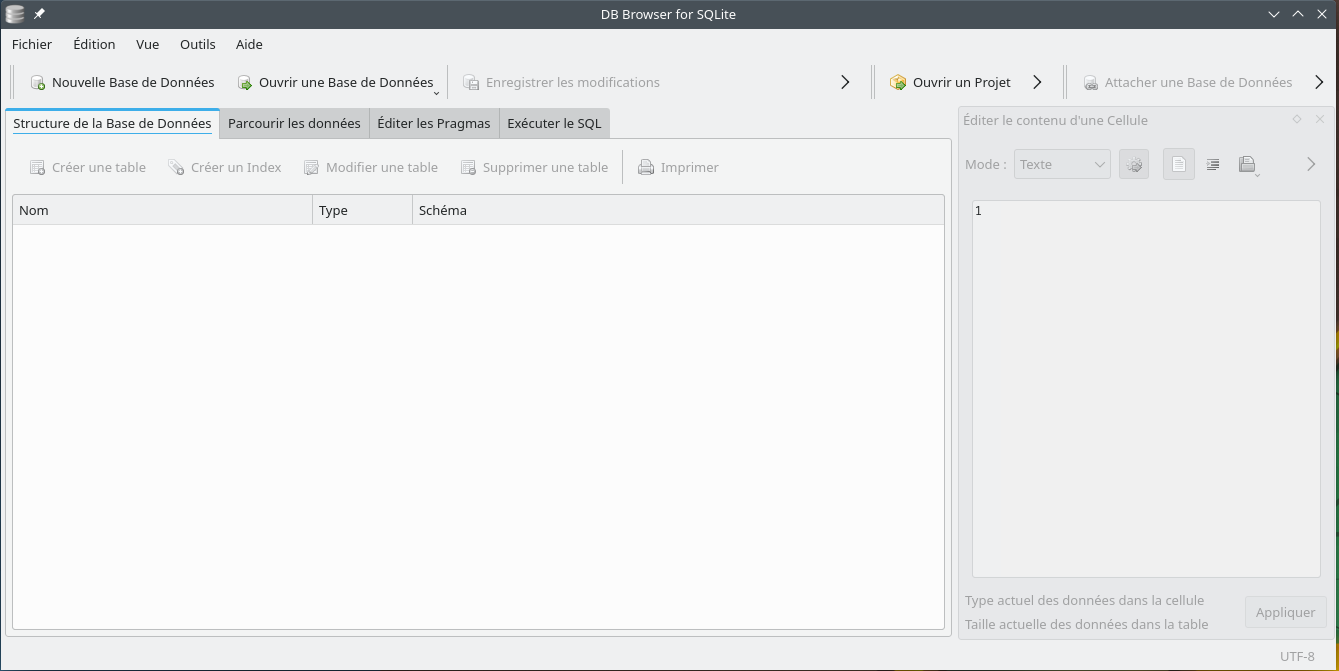This screenshot has width=1339, height=671.
Task: Click Taille actuelle des données dans la table
Action: coord(1086,624)
